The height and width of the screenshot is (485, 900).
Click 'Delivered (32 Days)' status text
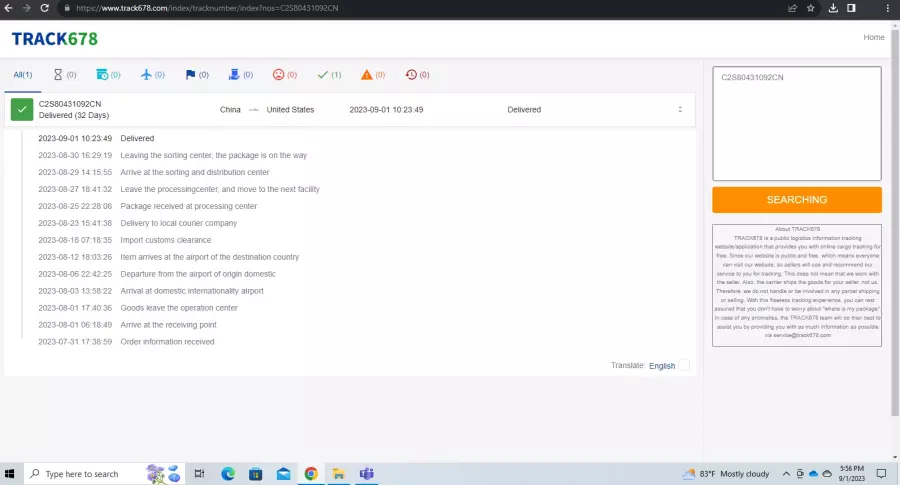[x=74, y=115]
